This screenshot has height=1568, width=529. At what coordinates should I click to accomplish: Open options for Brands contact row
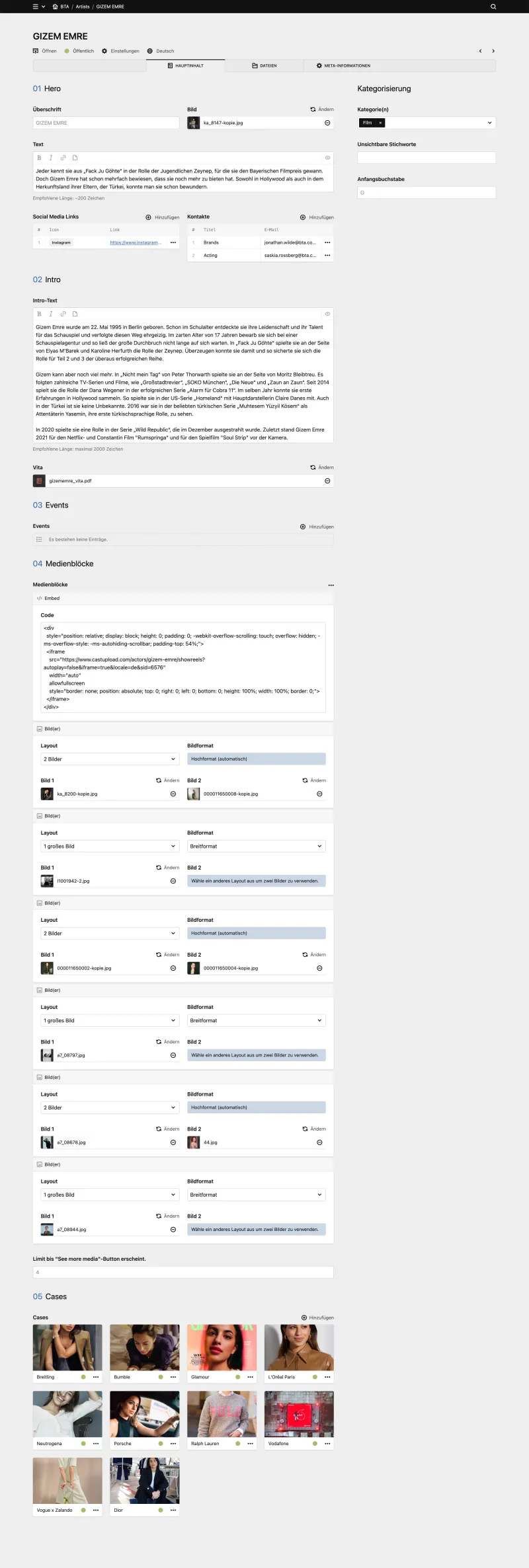(327, 243)
